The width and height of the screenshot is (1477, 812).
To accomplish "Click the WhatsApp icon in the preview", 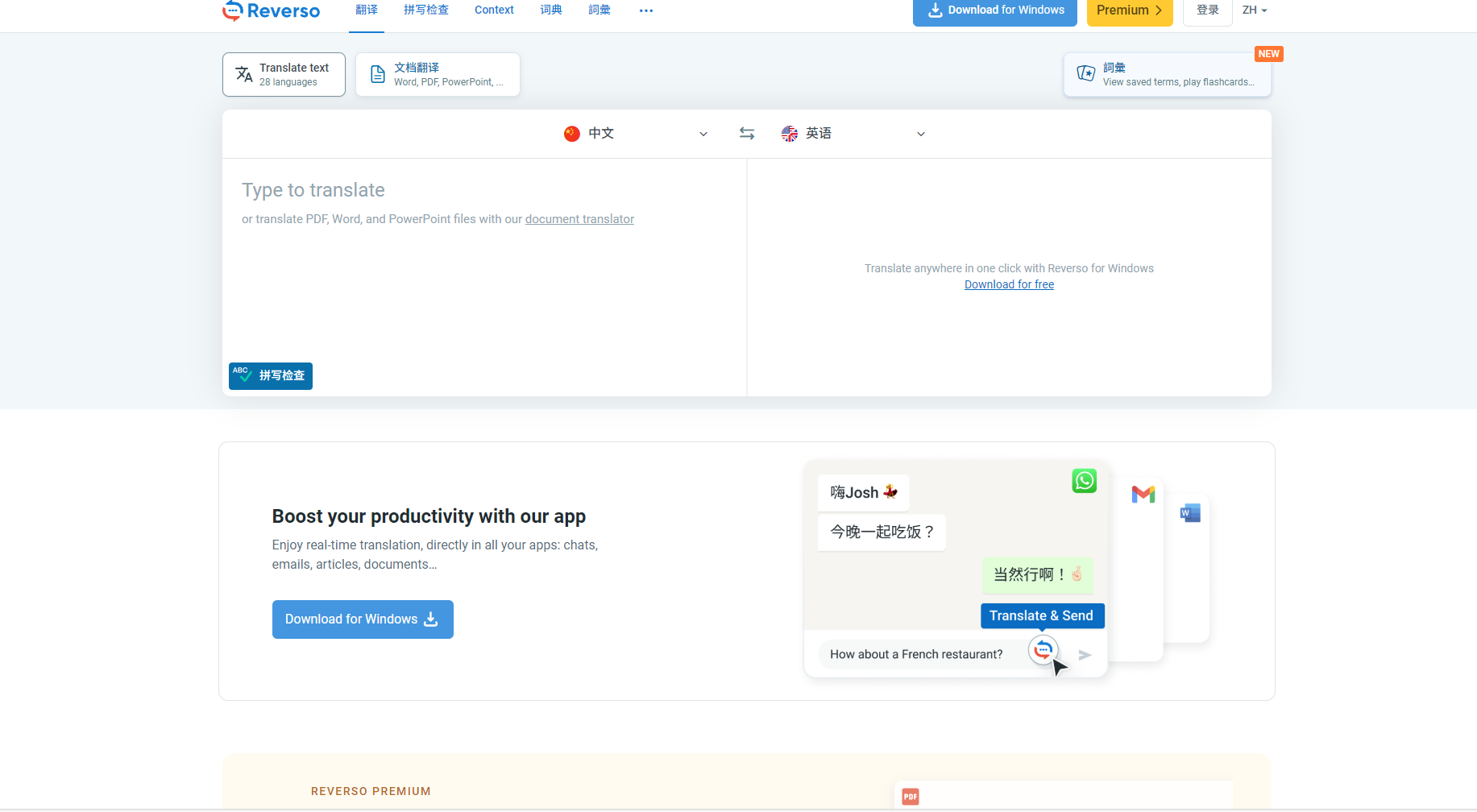I will click(1085, 481).
